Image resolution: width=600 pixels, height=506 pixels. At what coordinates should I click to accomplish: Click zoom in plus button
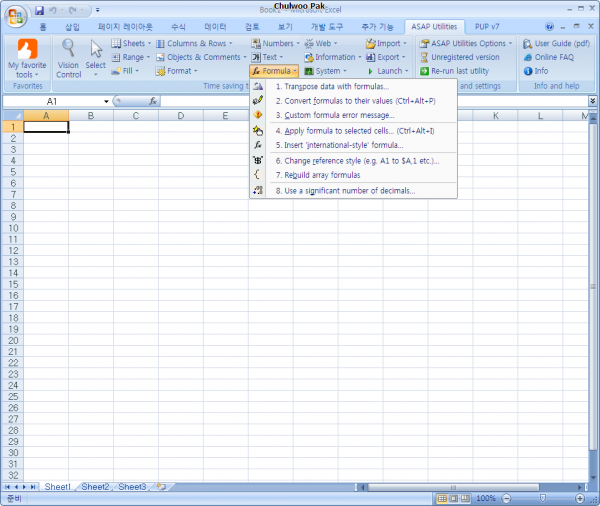[580, 498]
